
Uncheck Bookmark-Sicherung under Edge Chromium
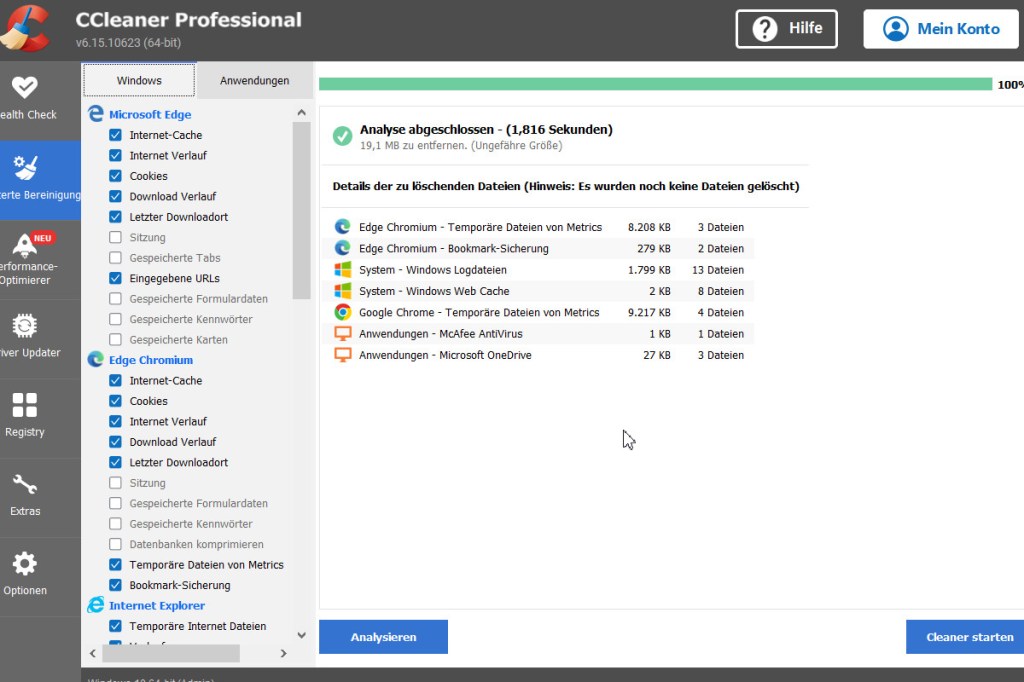pyautogui.click(x=116, y=585)
